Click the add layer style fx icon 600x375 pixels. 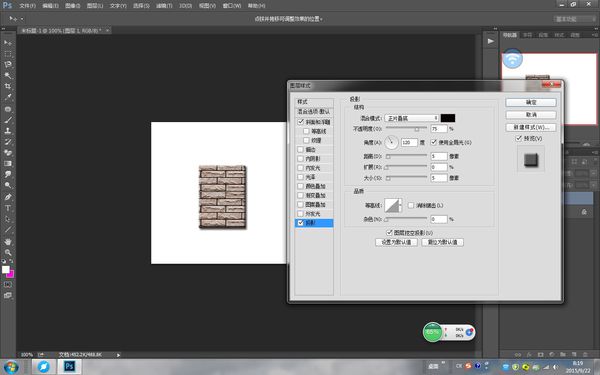click(x=529, y=355)
